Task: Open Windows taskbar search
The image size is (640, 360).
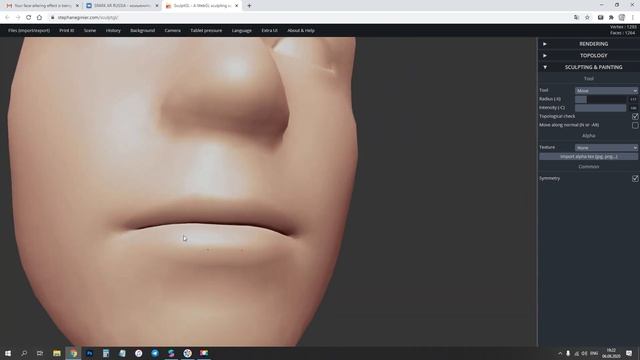Action: pos(24,353)
